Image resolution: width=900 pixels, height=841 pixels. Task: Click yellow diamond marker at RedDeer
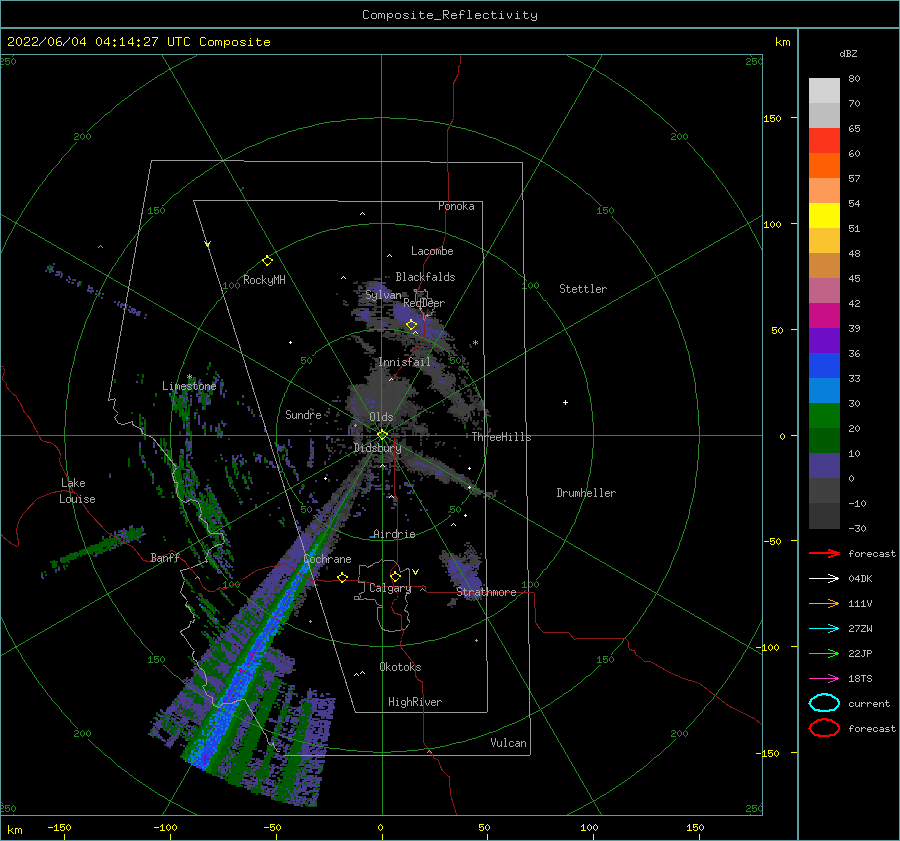pyautogui.click(x=411, y=325)
